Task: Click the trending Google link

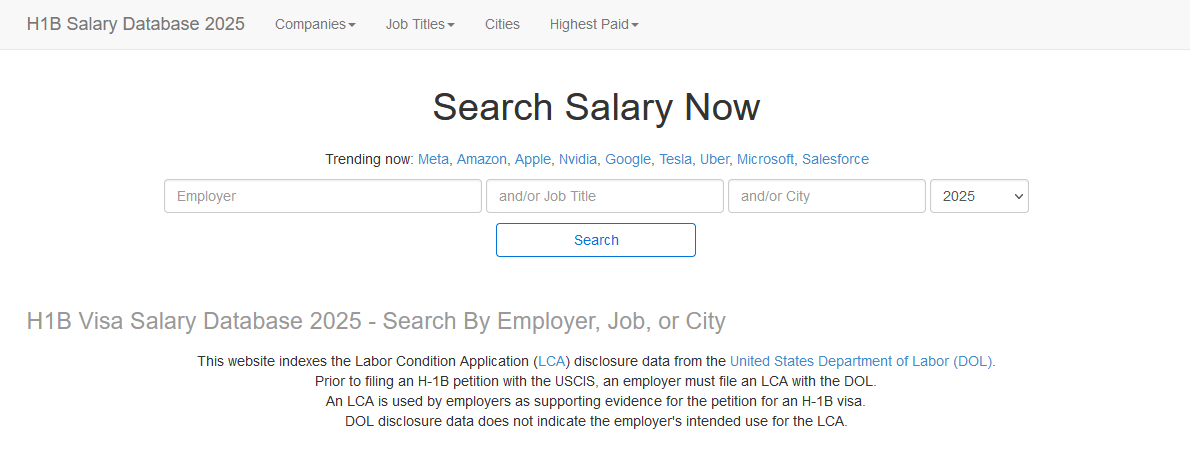Action: click(627, 159)
